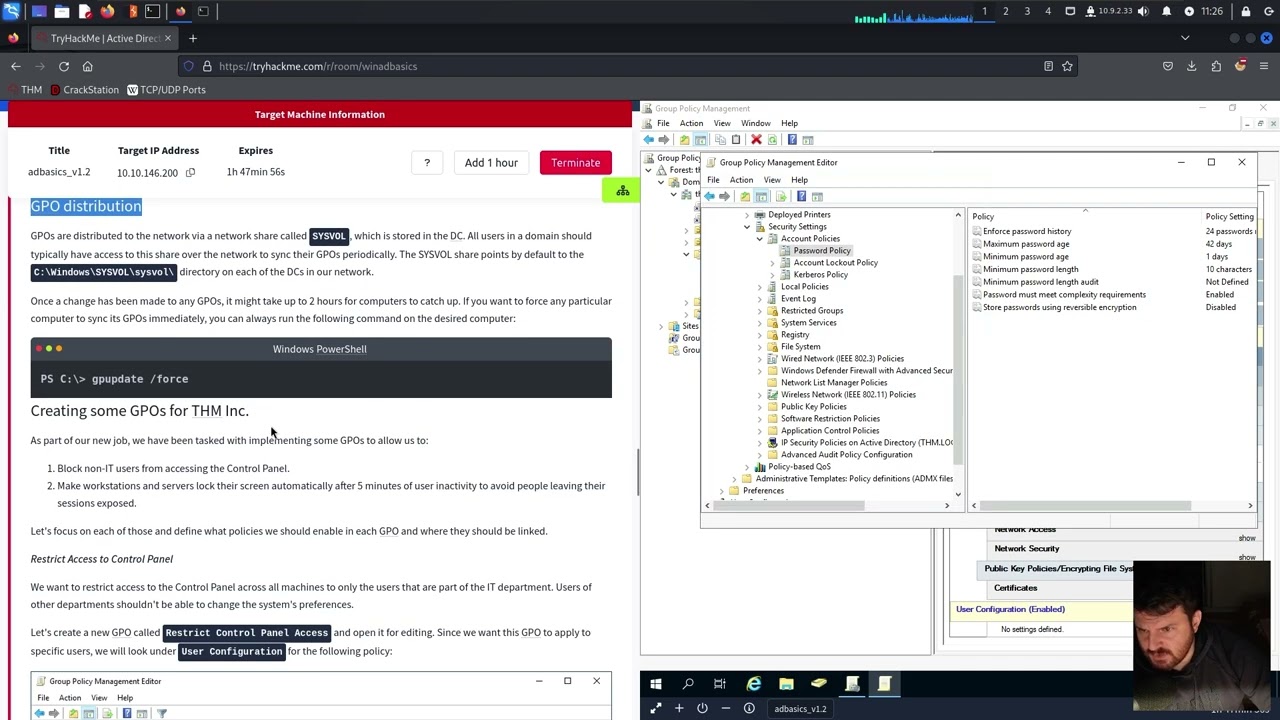Image resolution: width=1280 pixels, height=720 pixels.
Task: Click Back arrow in Group Policy Management toolbar
Action: tap(649, 139)
